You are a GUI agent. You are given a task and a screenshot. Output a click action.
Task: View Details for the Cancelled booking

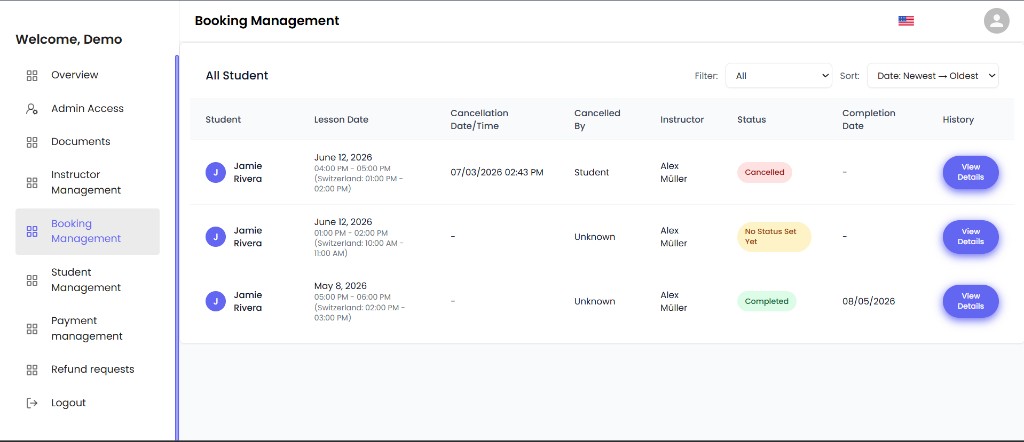pos(970,172)
